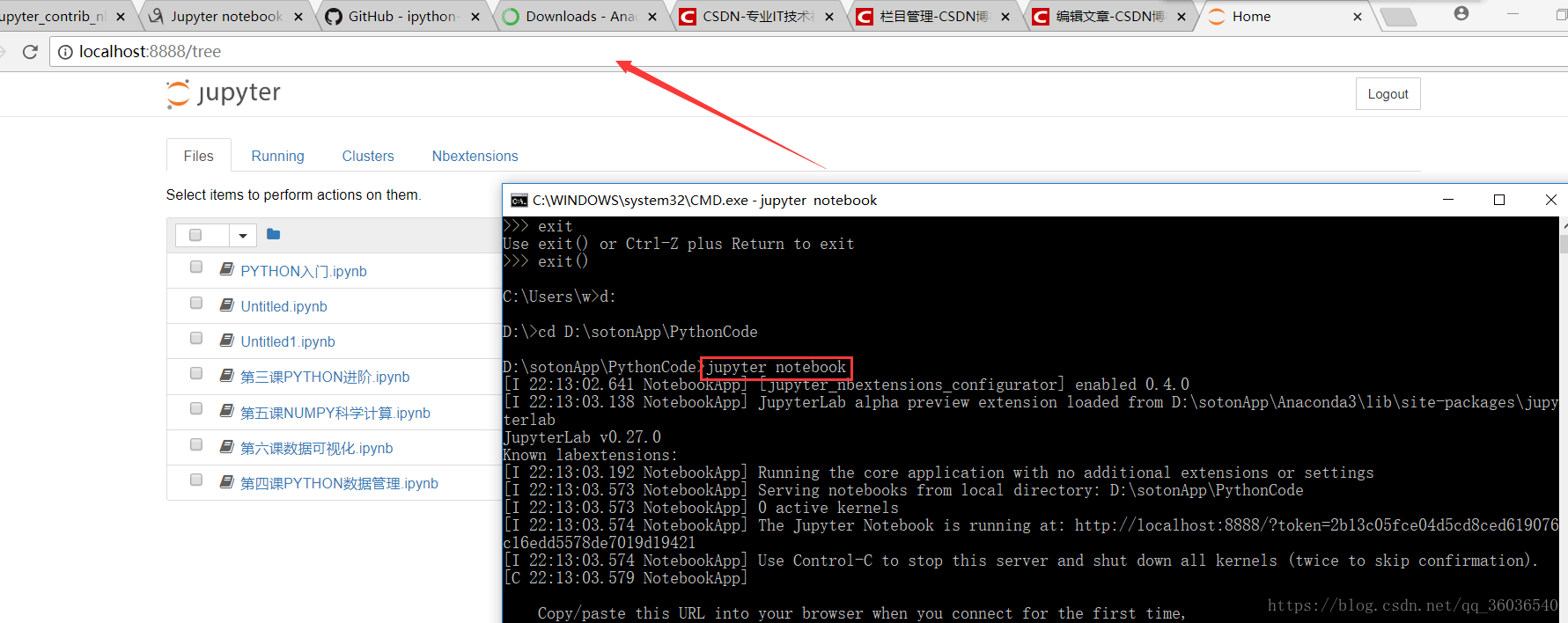Screen dimensions: 1568x623
Task: Reload the page with the refresh icon
Action: coord(30,52)
